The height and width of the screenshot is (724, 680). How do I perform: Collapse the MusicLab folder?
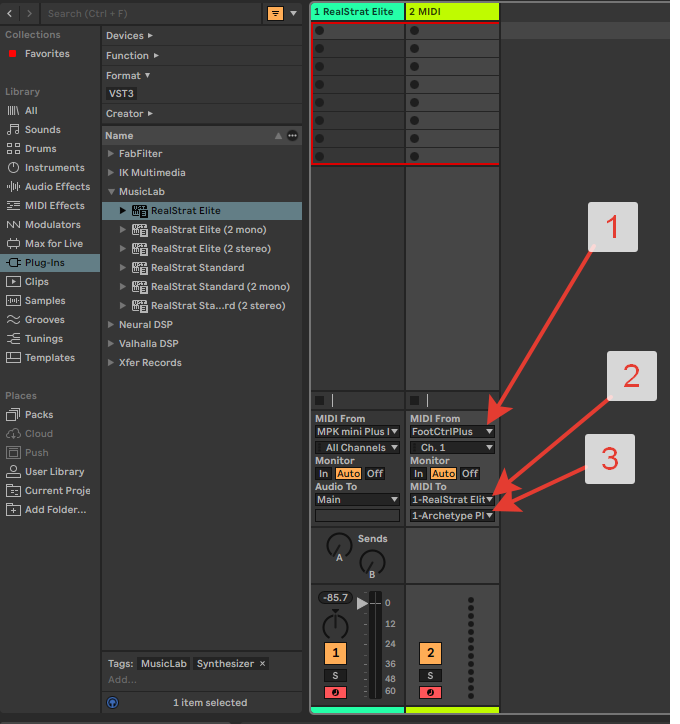point(111,191)
